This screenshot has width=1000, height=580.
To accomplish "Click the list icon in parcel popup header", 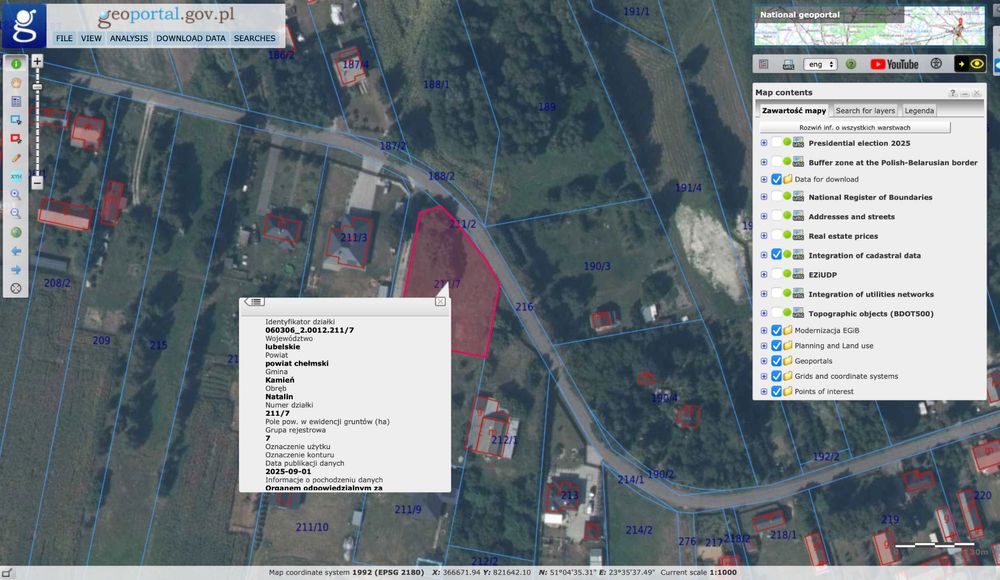I will click(254, 302).
